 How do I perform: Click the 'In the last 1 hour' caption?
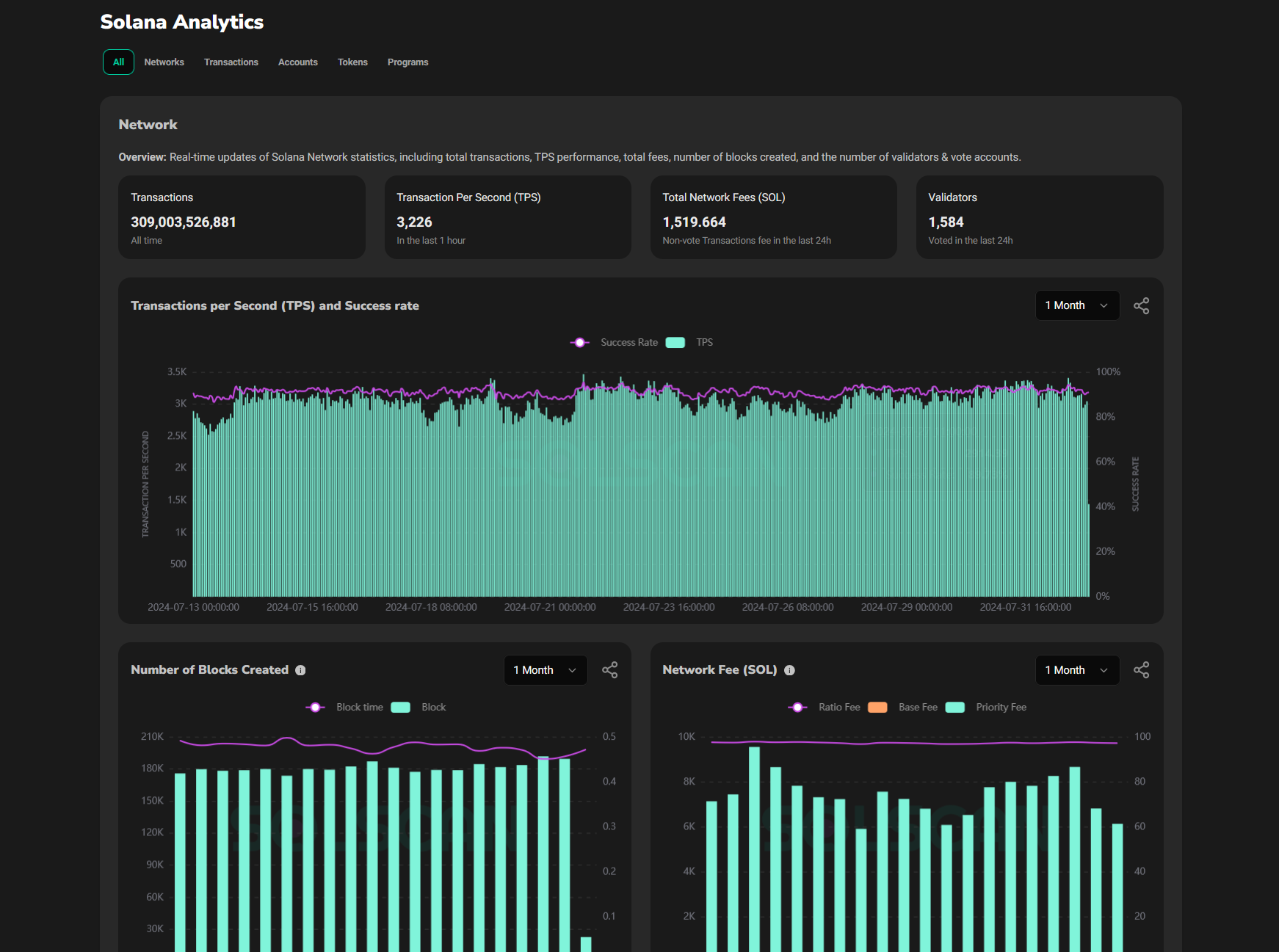point(431,241)
